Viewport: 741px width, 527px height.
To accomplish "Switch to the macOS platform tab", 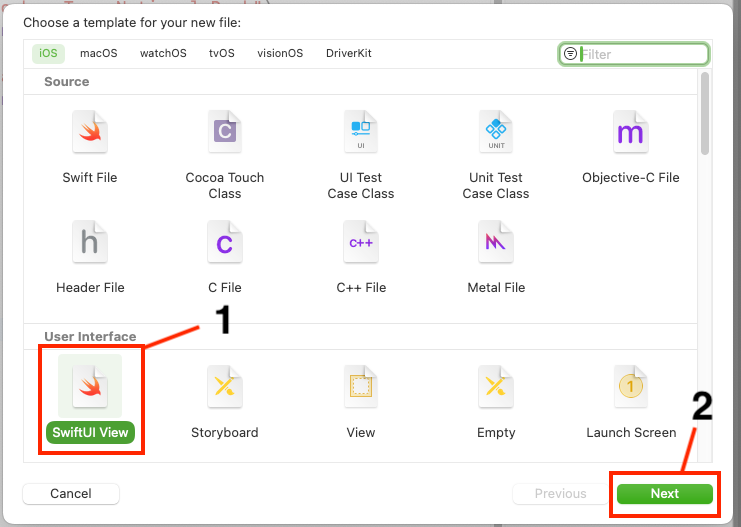I will [x=99, y=53].
